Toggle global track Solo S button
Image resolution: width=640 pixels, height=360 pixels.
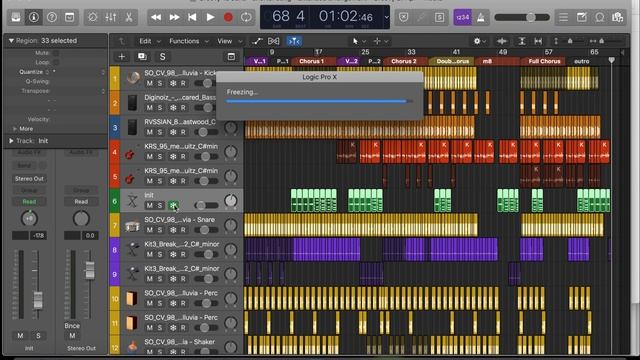pos(162,56)
